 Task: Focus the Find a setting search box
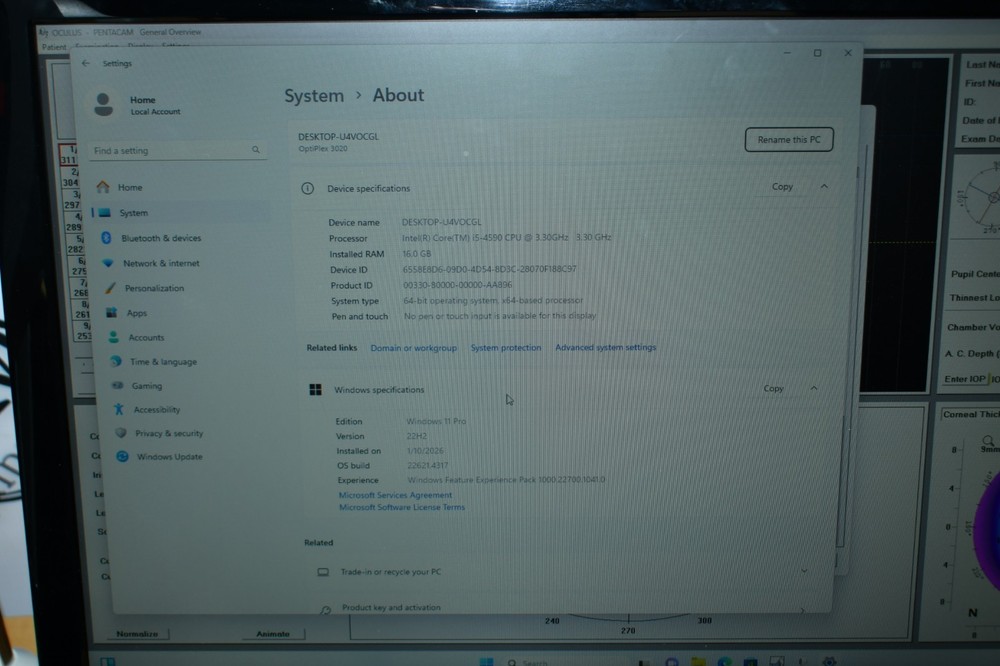click(x=177, y=151)
